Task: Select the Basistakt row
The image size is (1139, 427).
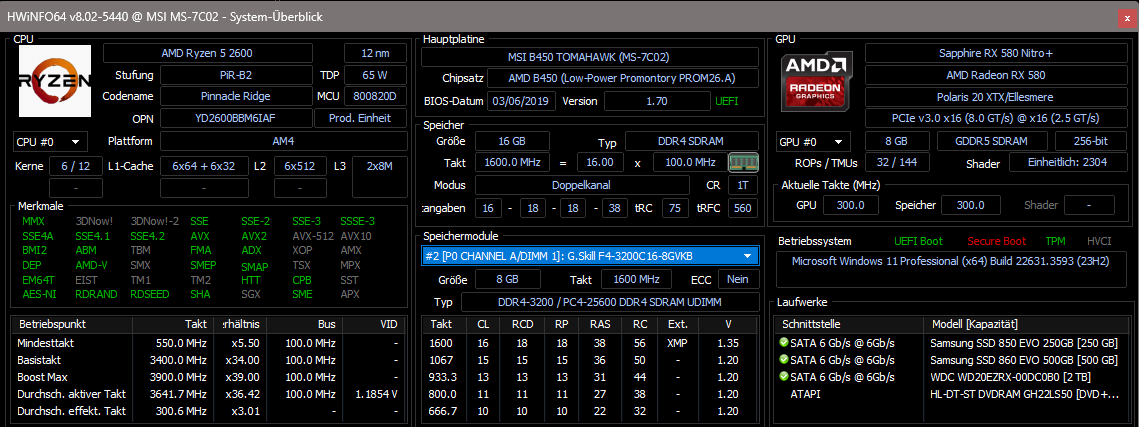Action: pyautogui.click(x=209, y=359)
